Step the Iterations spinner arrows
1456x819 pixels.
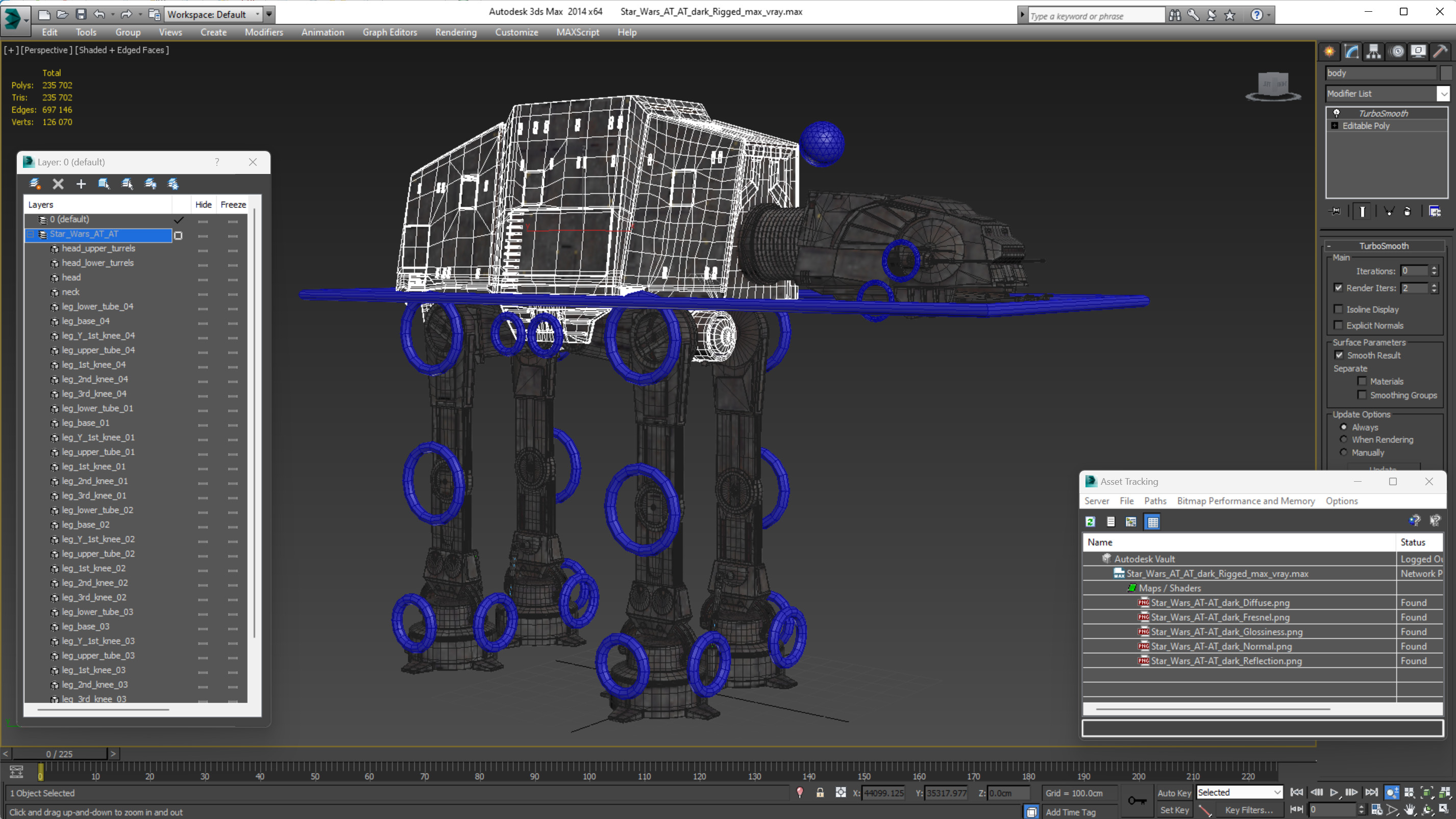(x=1434, y=271)
